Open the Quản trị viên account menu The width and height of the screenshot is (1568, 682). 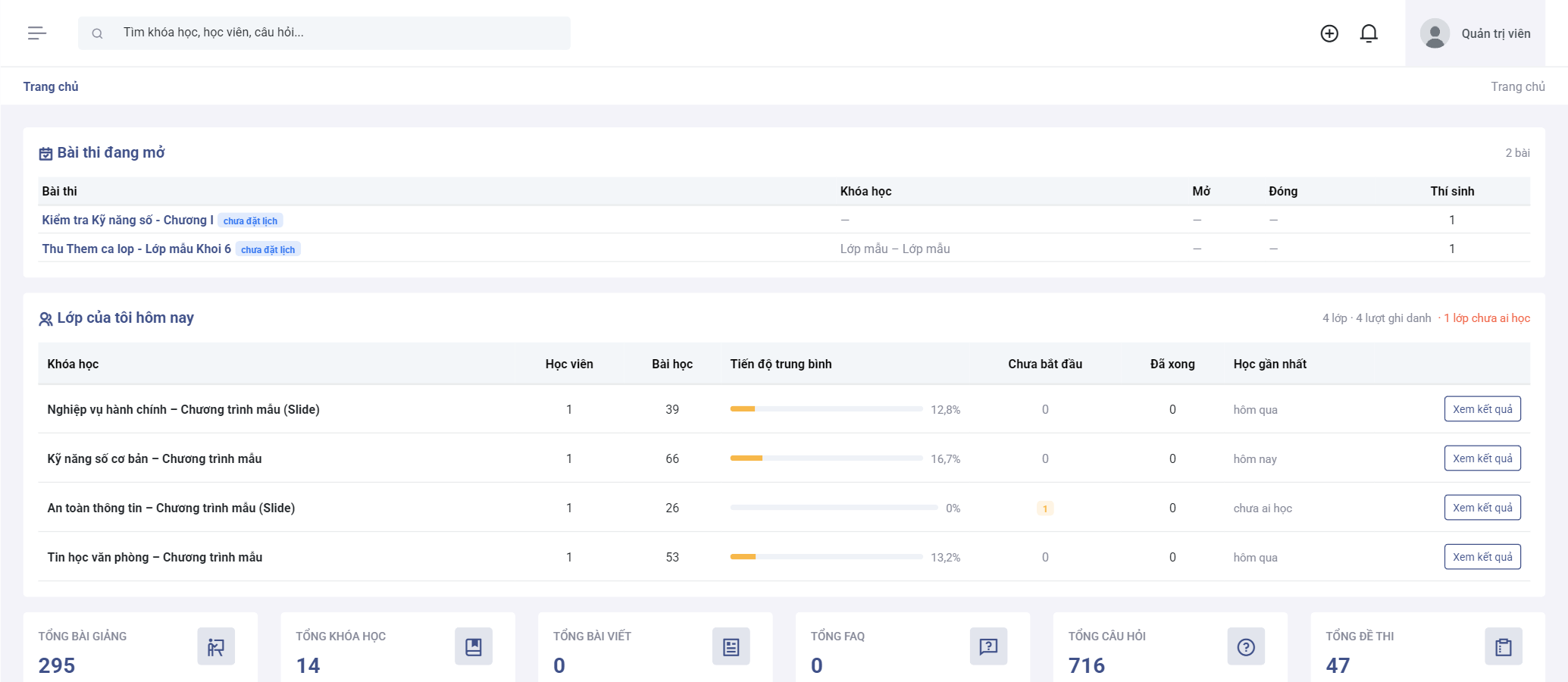pos(1475,33)
